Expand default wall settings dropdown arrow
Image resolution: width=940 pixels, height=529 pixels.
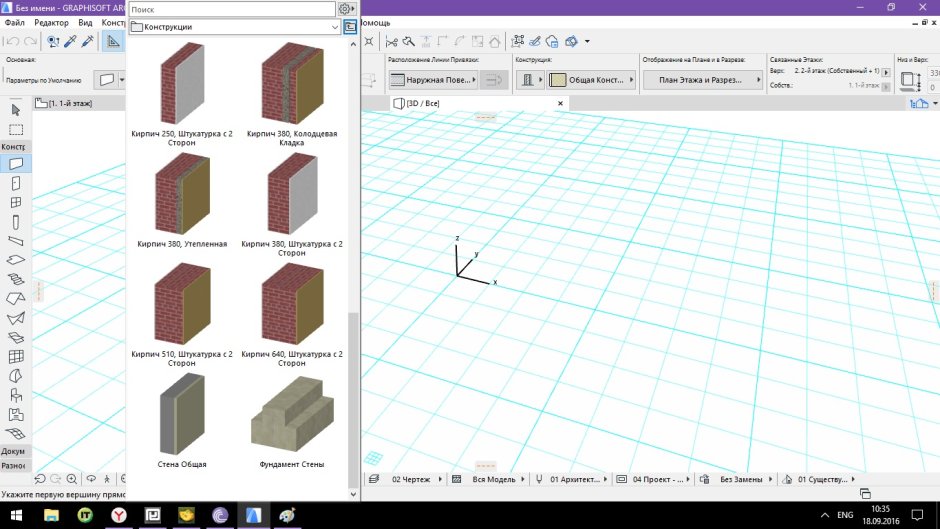click(x=122, y=80)
